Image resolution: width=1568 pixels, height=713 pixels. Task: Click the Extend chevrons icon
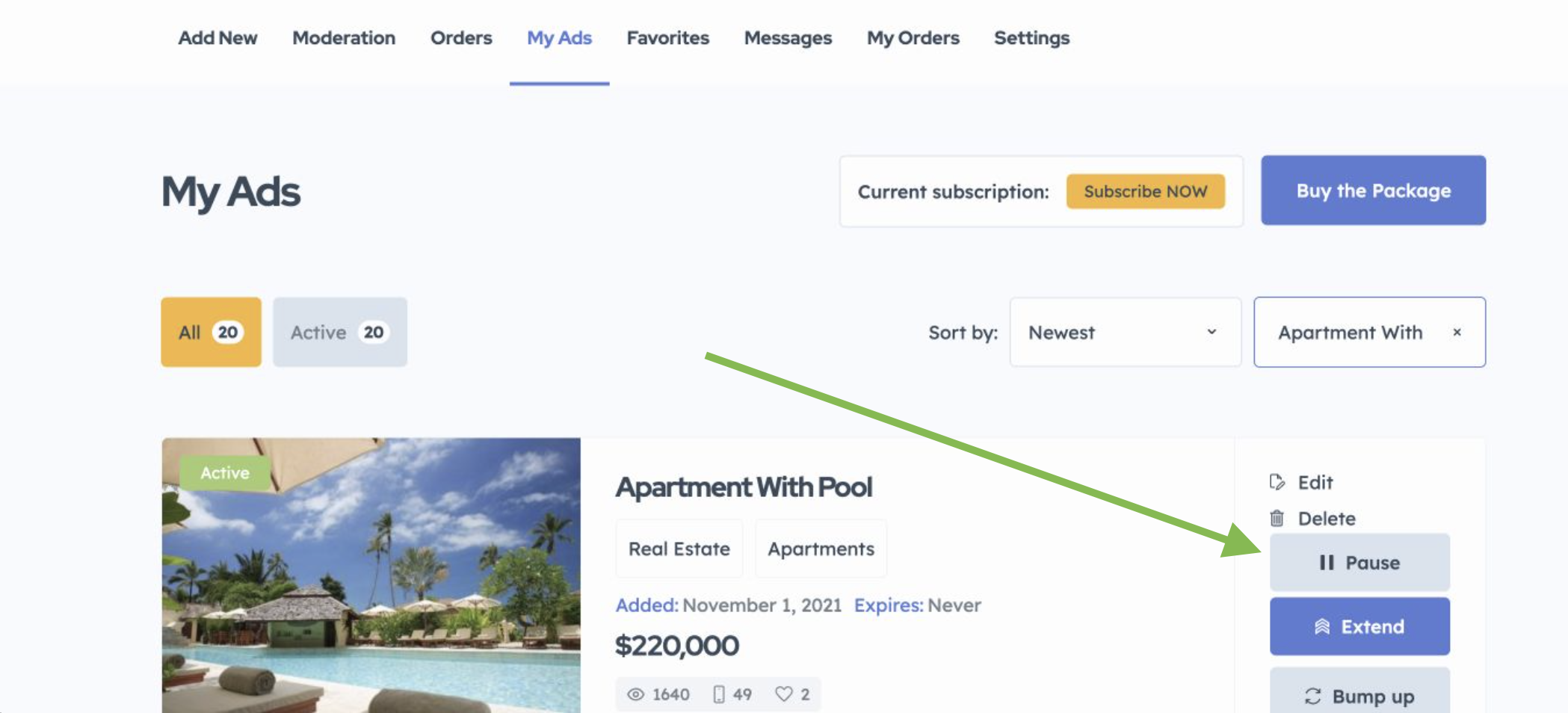[1322, 626]
